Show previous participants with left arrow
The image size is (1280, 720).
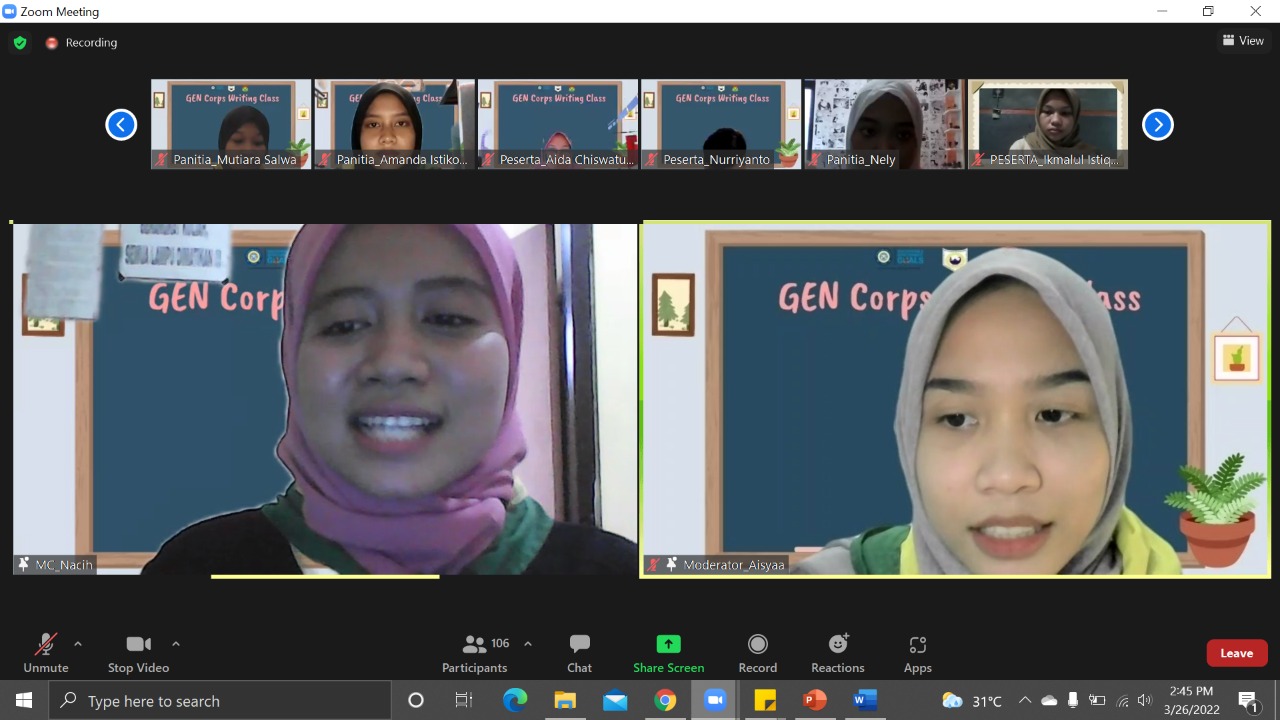(x=121, y=125)
